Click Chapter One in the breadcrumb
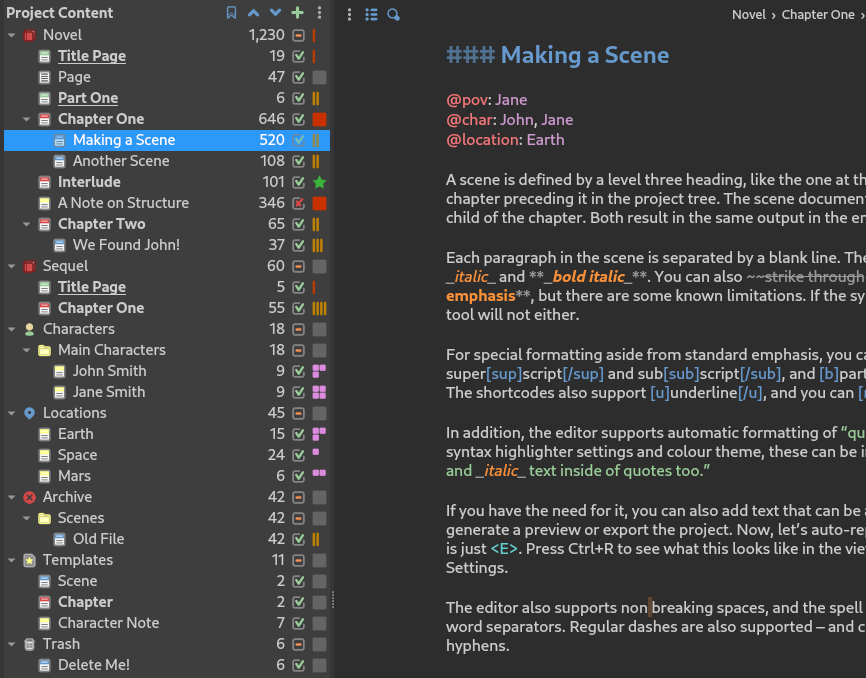The image size is (866, 678). (818, 15)
